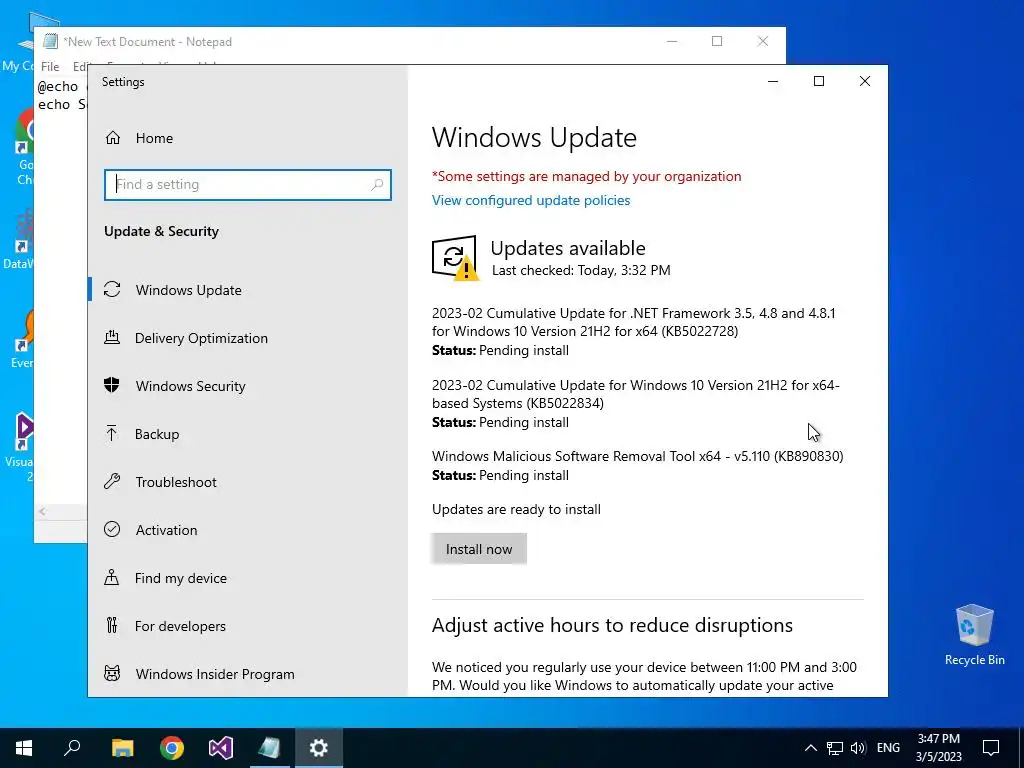The height and width of the screenshot is (768, 1024).
Task: Launch Google Chrome from the taskbar
Action: (x=172, y=748)
